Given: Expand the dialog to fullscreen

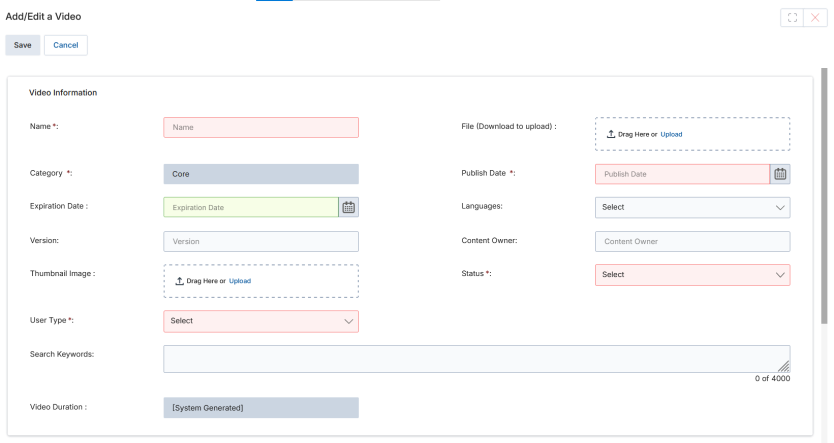Looking at the screenshot, I should click(792, 18).
